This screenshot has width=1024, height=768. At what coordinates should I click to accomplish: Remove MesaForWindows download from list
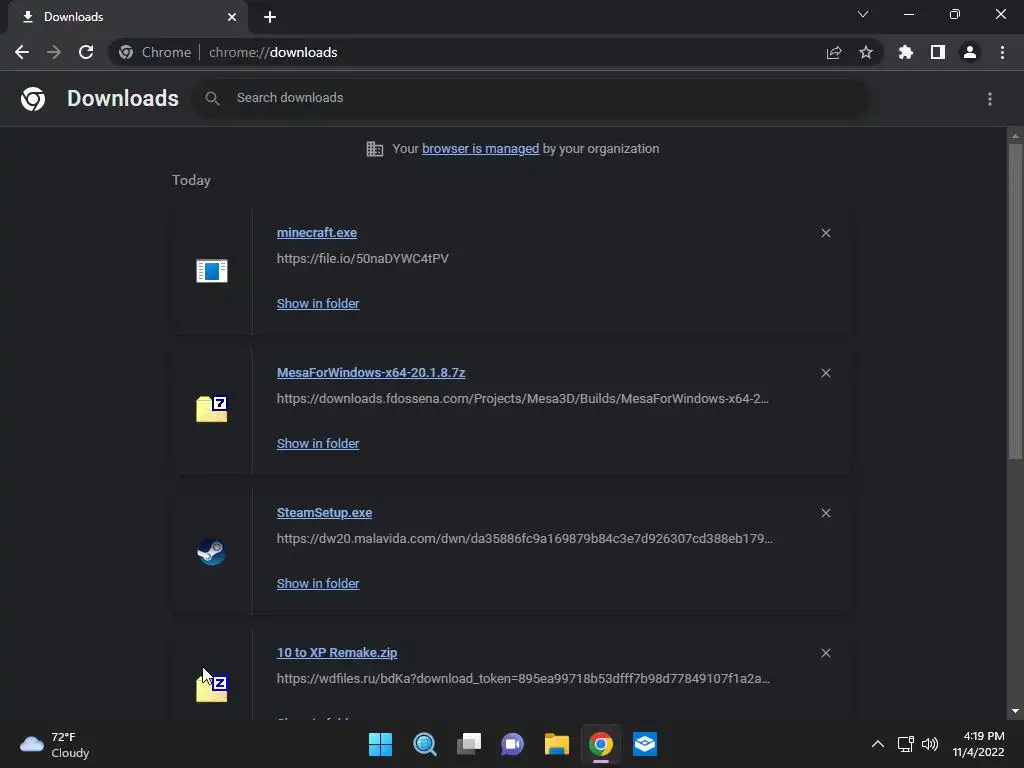pyautogui.click(x=825, y=373)
